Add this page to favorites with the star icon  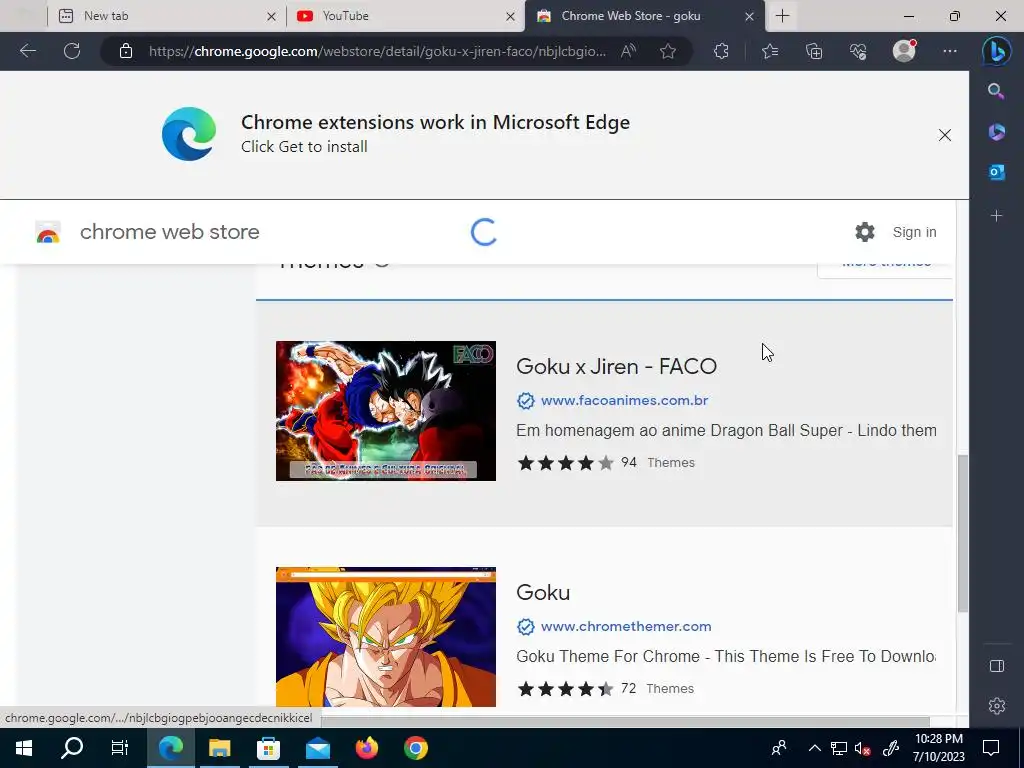pos(667,51)
